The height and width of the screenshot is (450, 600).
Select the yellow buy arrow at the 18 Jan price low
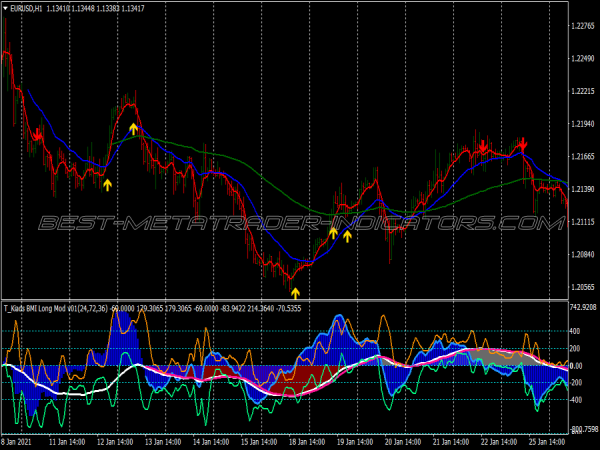point(295,293)
